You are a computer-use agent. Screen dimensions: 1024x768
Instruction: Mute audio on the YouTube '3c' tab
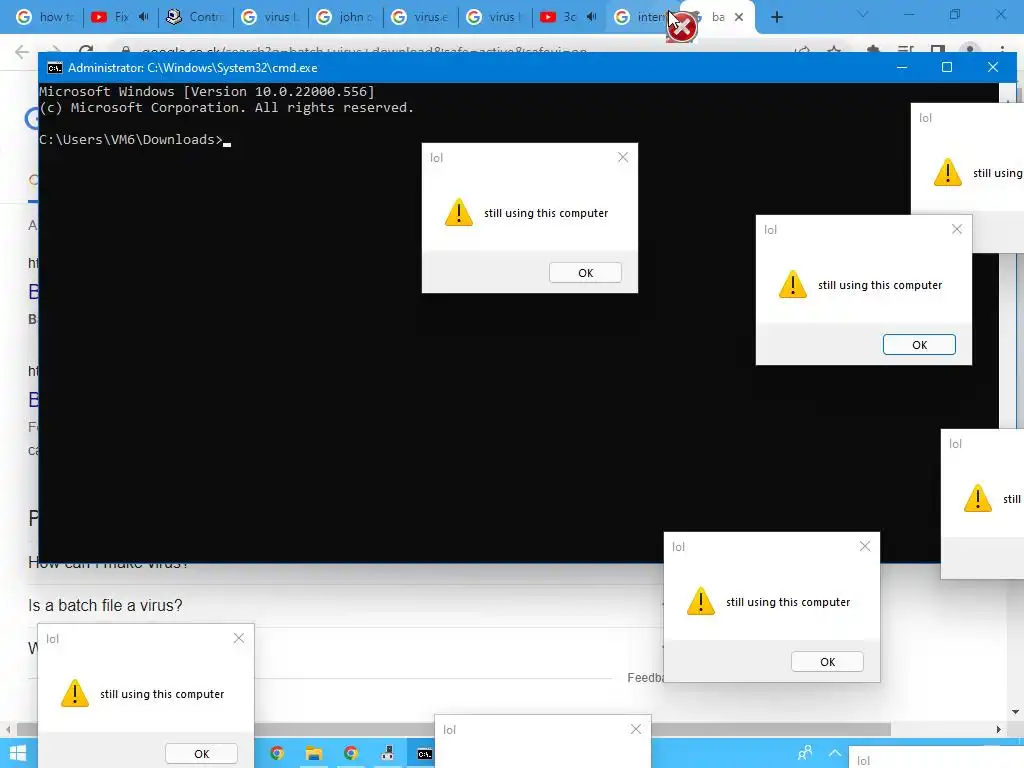click(592, 17)
